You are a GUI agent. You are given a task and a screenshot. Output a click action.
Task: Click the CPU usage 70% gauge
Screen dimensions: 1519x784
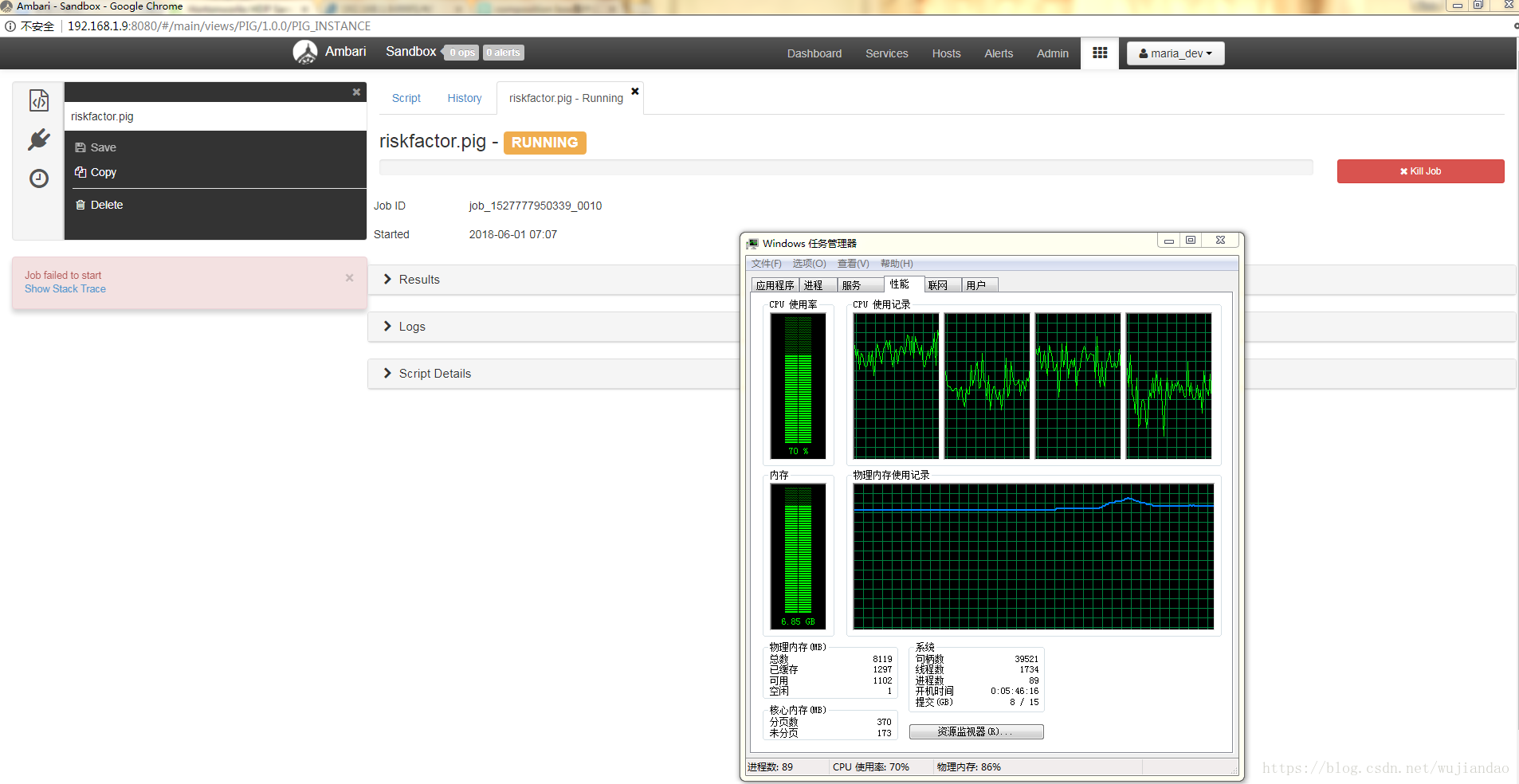(x=798, y=385)
